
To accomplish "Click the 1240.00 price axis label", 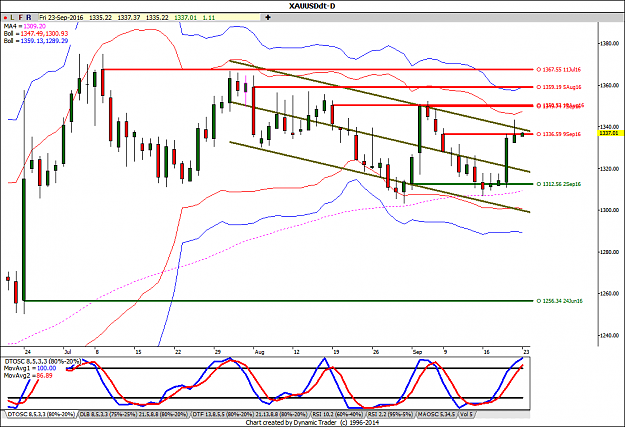I will point(610,336).
